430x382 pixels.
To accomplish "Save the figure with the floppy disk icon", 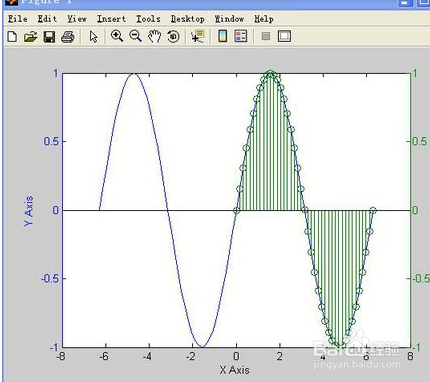I will 49,36.
